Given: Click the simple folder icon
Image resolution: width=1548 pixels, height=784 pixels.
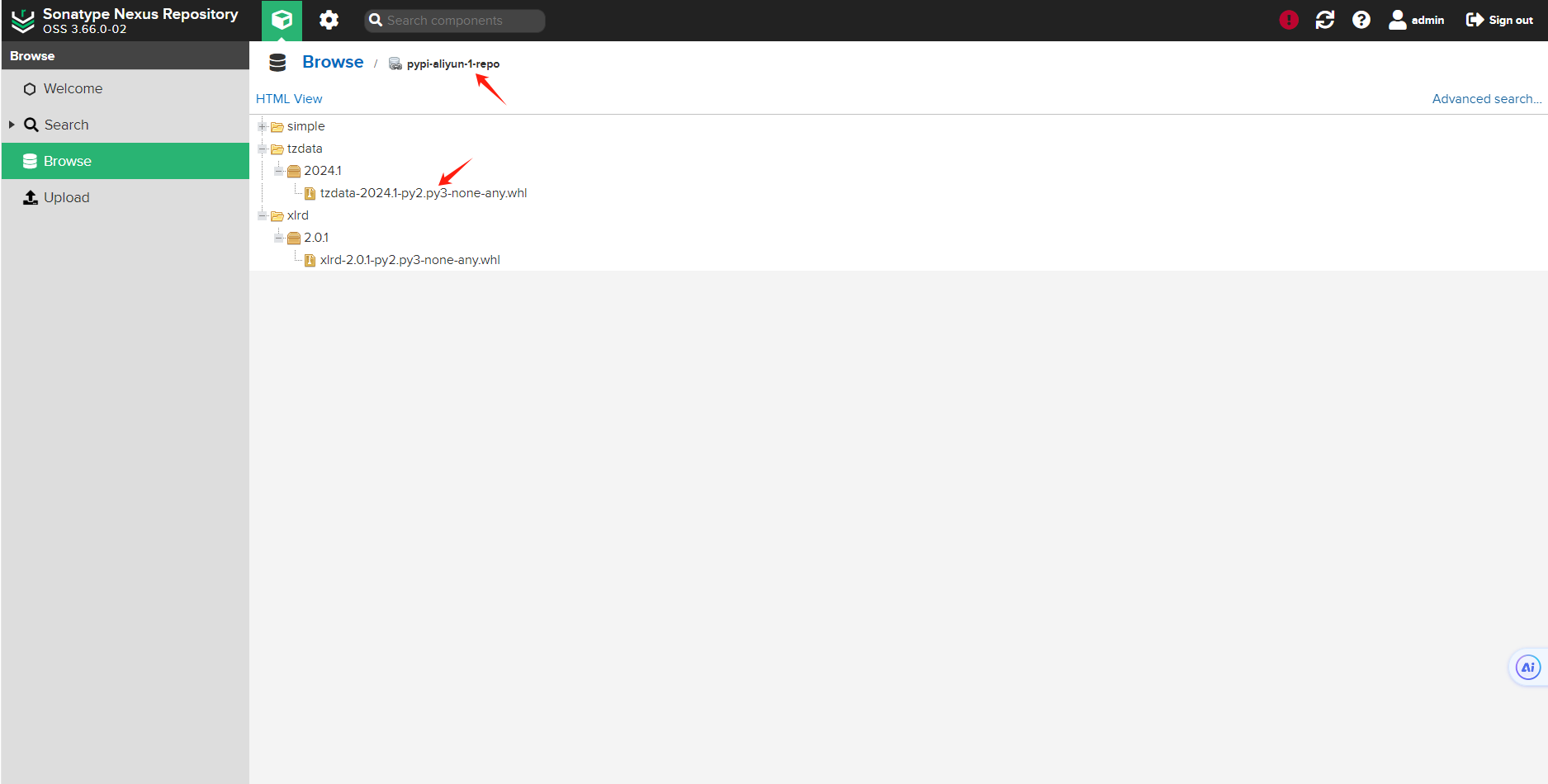Looking at the screenshot, I should click(277, 126).
